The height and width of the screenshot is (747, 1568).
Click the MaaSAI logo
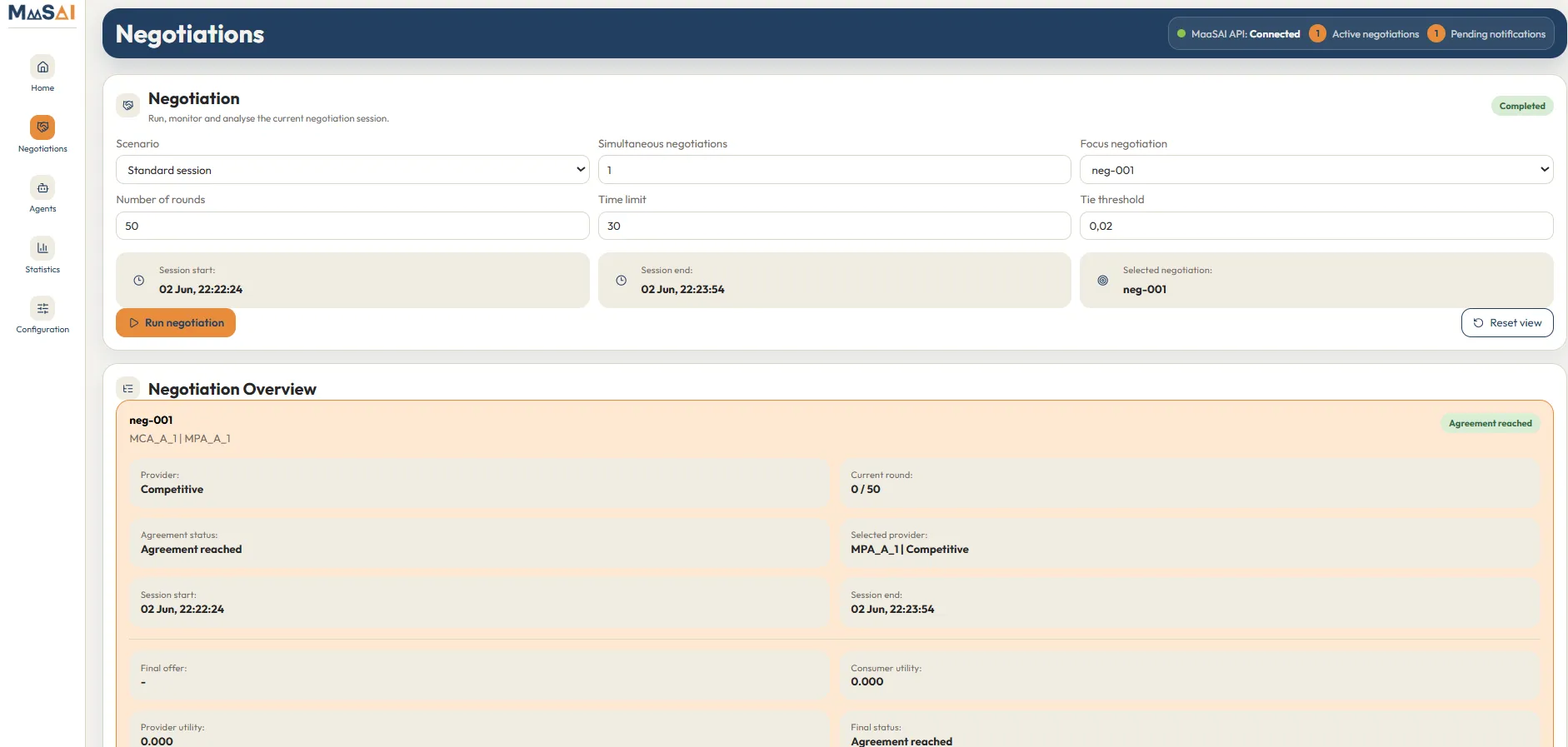[42, 12]
